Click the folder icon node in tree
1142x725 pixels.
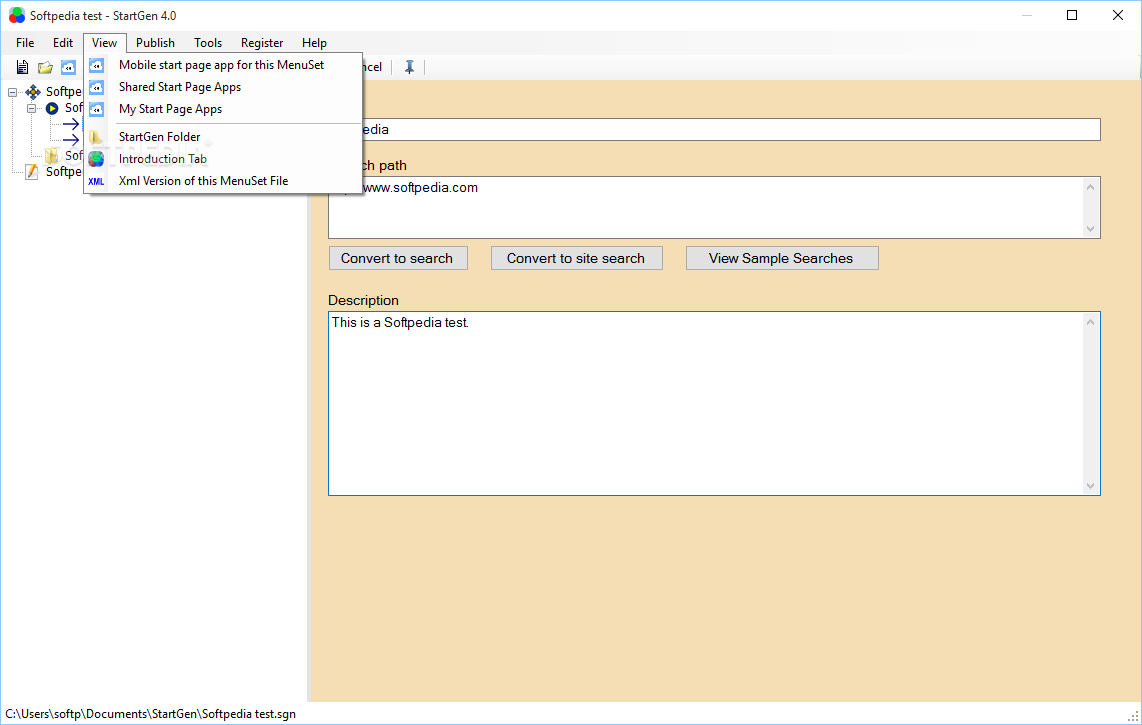[x=52, y=156]
